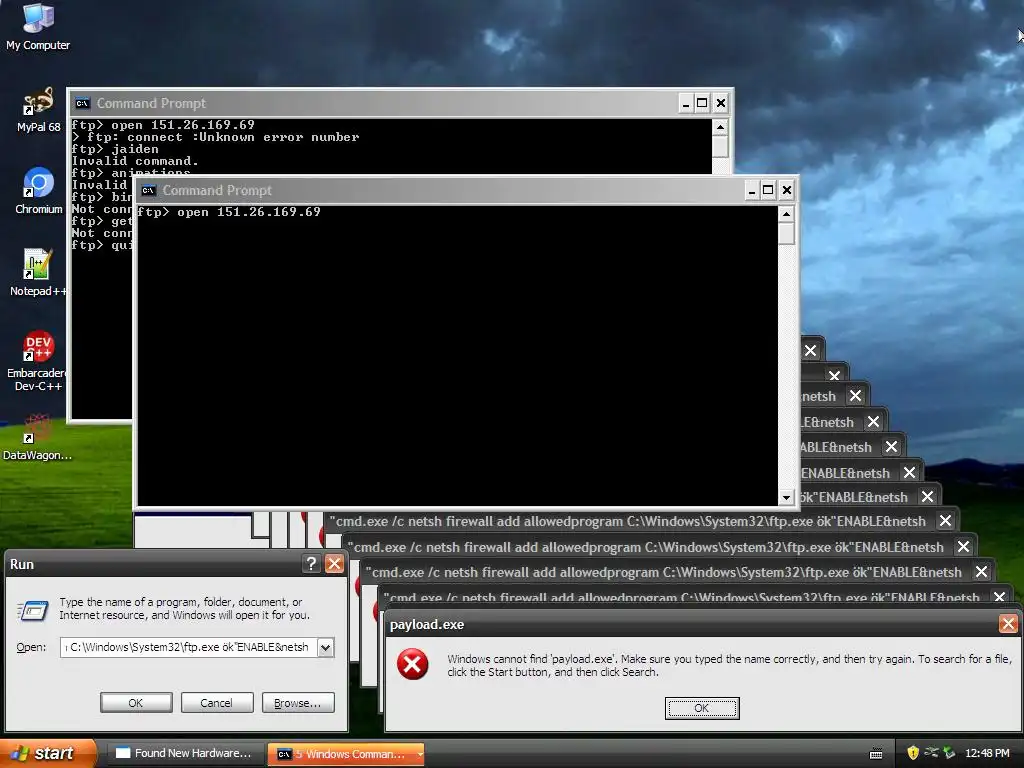Click the network connection tray icon
Image resolution: width=1024 pixels, height=768 pixels.
click(x=931, y=753)
